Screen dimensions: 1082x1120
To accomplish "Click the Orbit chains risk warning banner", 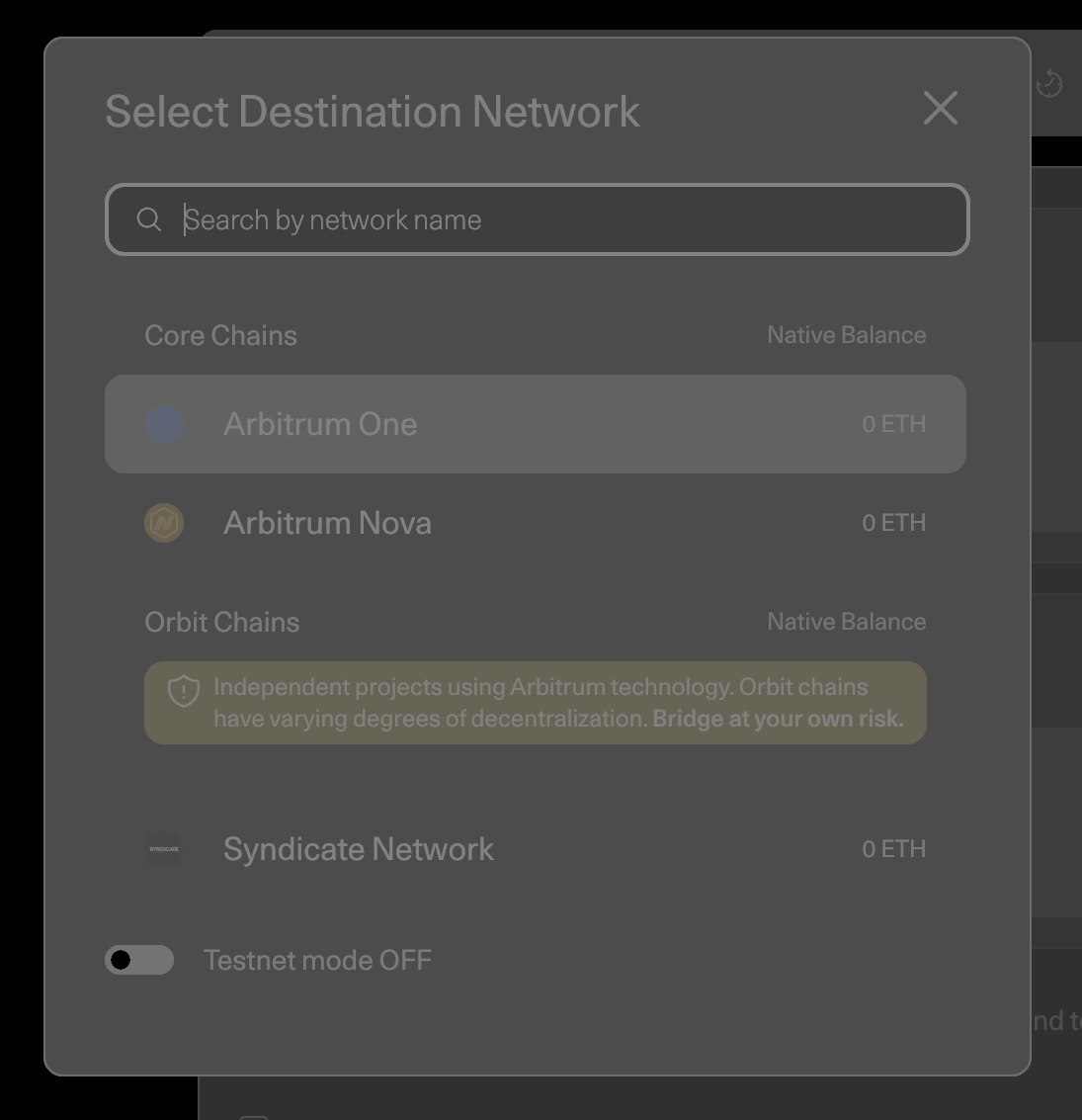I will coord(536,702).
